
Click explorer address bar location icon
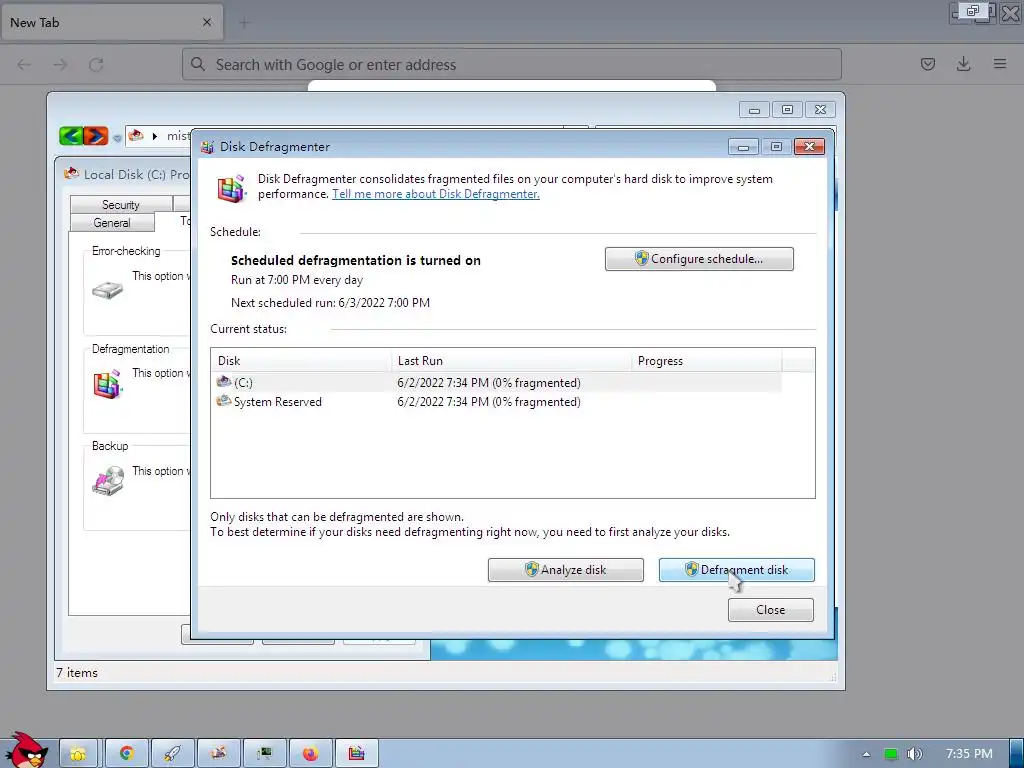point(136,135)
